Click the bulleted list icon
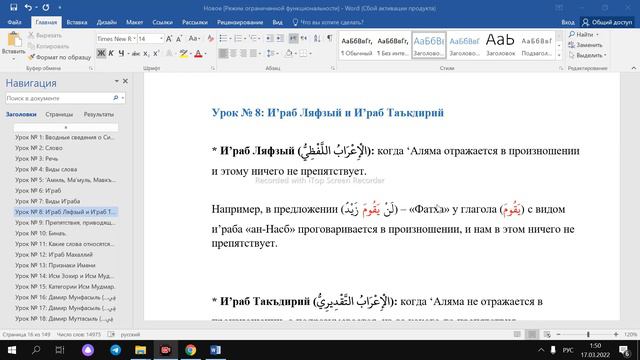Image resolution: width=640 pixels, height=360 pixels. [223, 38]
